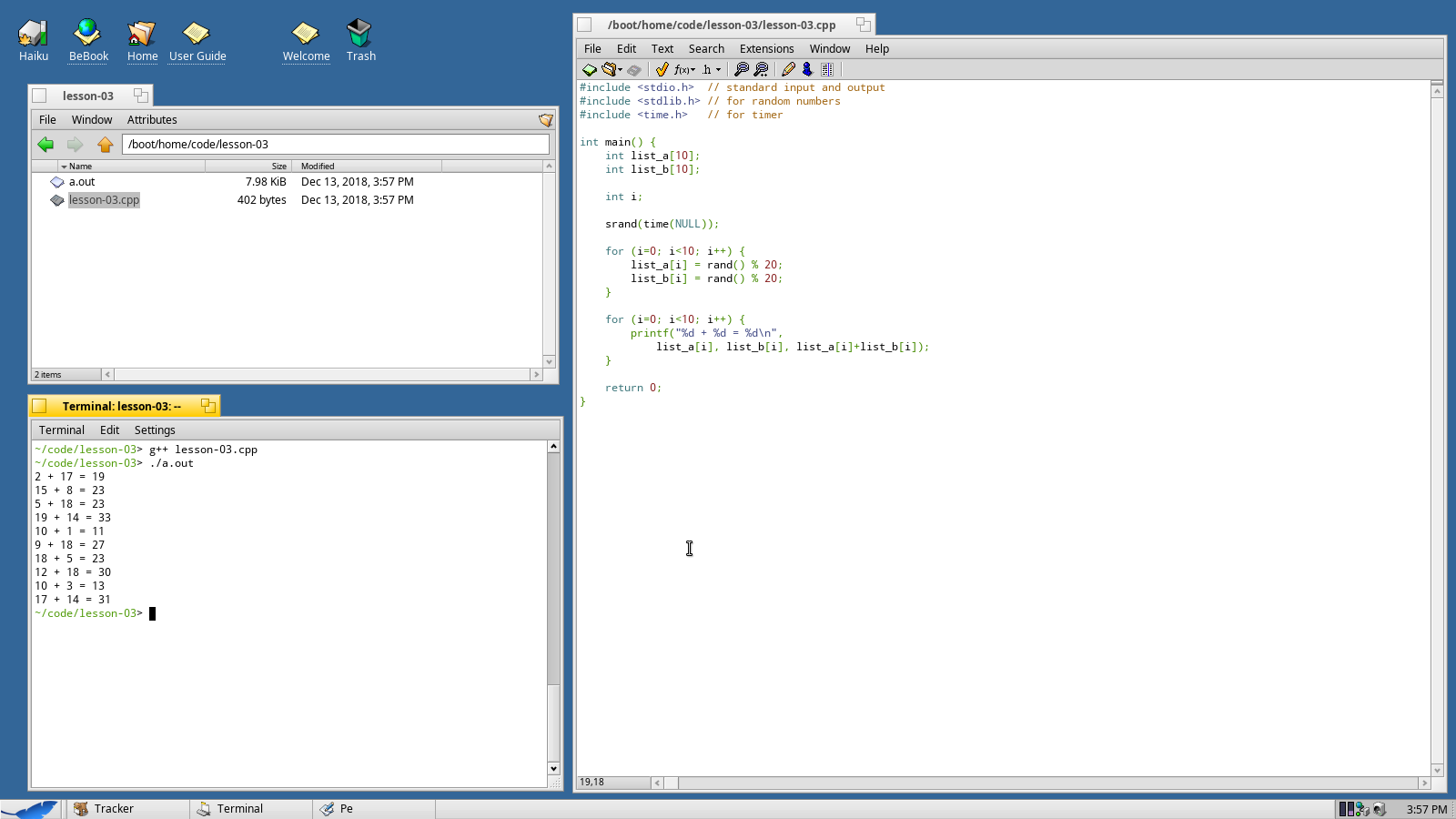Click the Open file folder icon in Pe
1456x819 pixels.
[x=609, y=69]
